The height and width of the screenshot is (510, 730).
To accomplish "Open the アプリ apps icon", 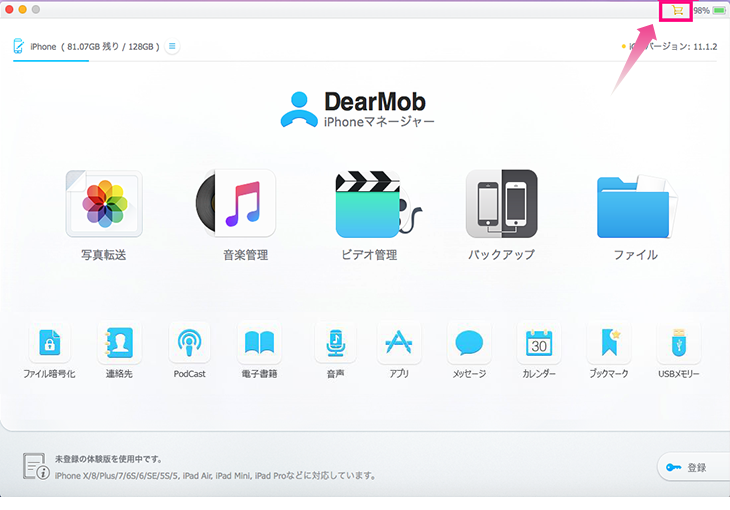I will coord(399,343).
